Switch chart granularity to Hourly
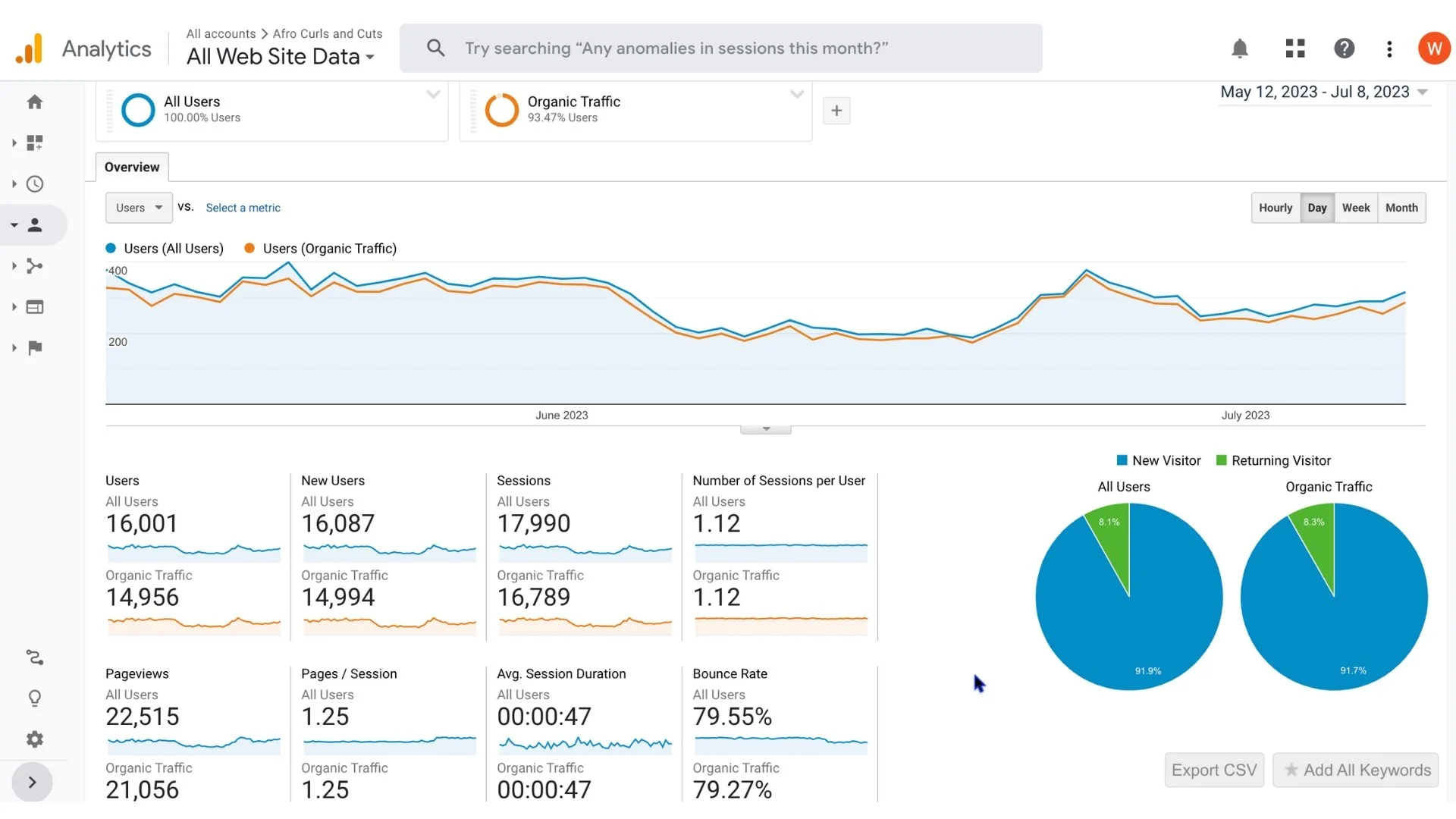1456x819 pixels. [x=1275, y=208]
